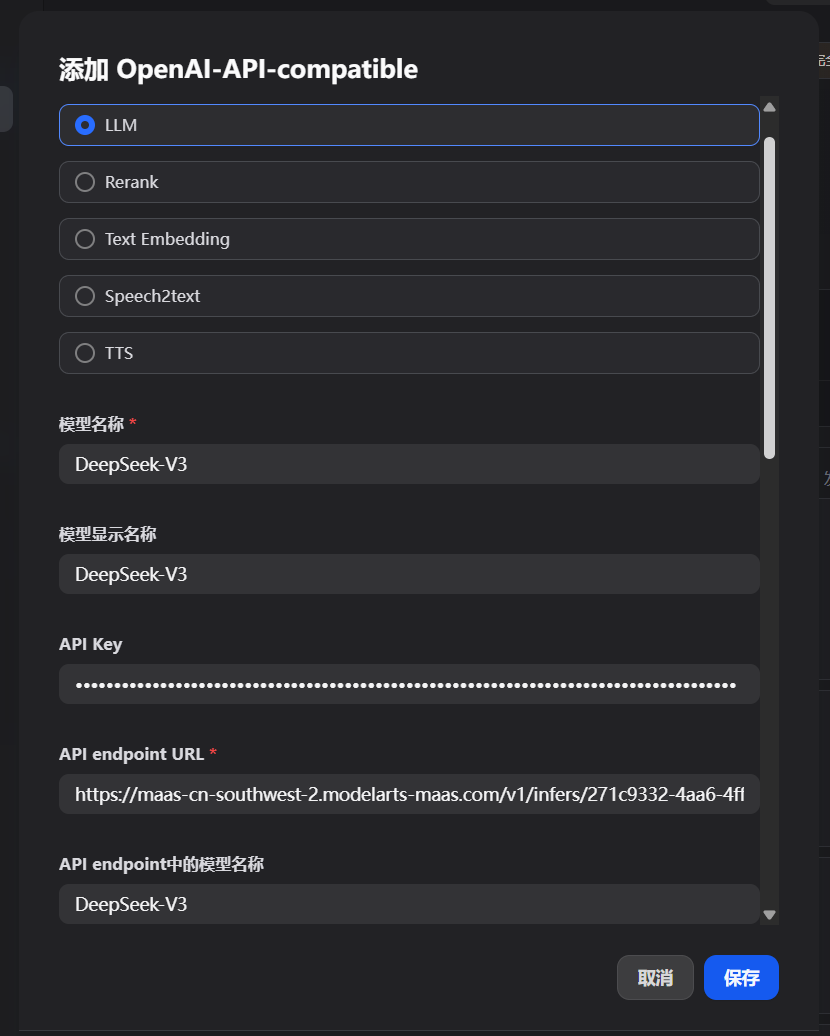The height and width of the screenshot is (1036, 830).
Task: Click the API endpoint中的模型名称 label
Action: point(161,864)
